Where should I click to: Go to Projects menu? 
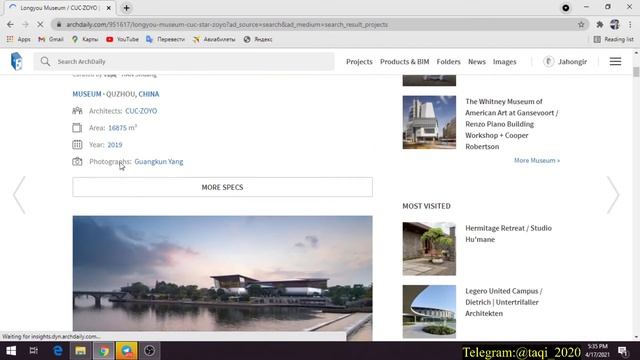coord(359,62)
